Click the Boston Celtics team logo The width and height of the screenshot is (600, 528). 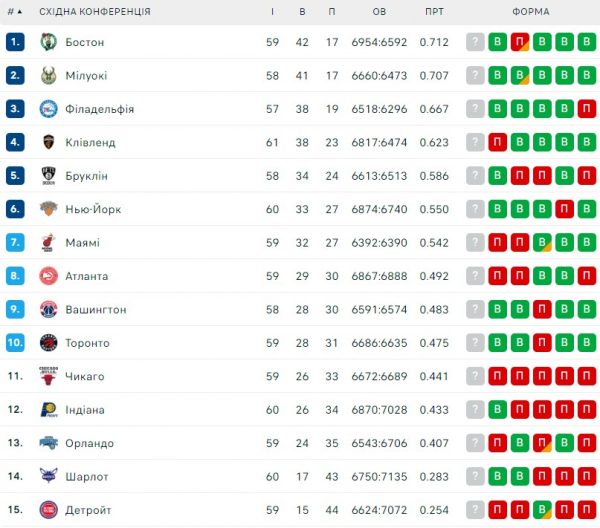tap(49, 42)
